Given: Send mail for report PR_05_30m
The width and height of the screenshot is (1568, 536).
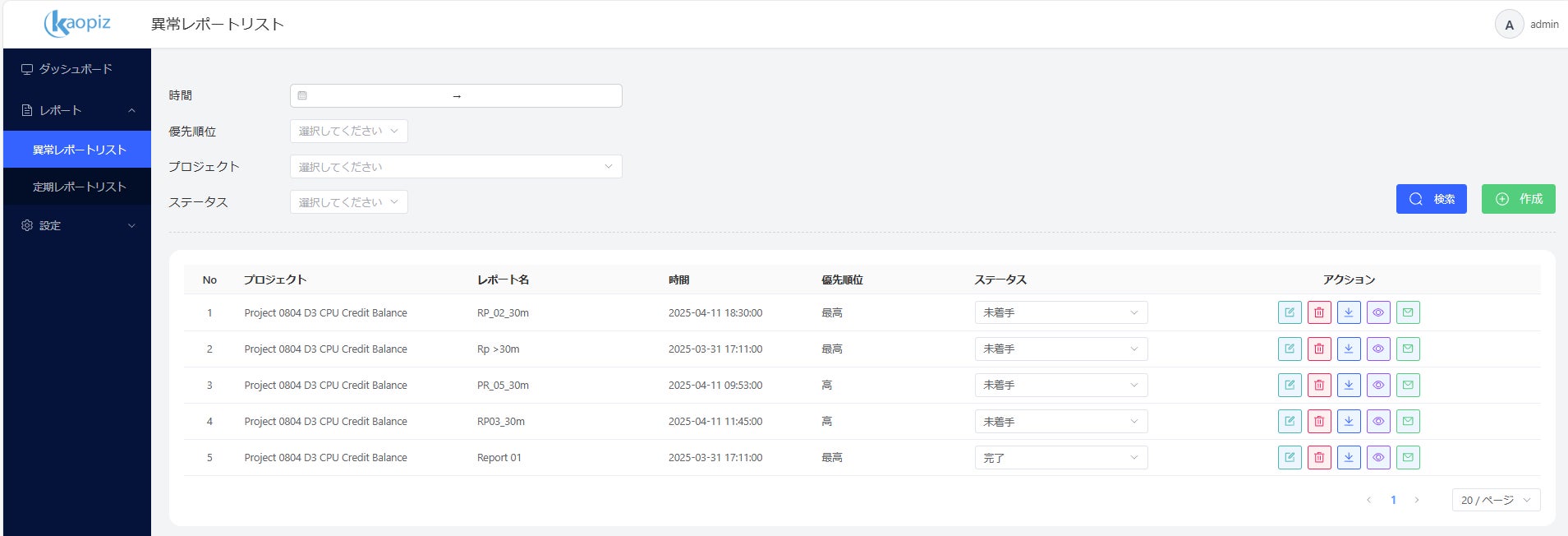Looking at the screenshot, I should tap(1408, 385).
